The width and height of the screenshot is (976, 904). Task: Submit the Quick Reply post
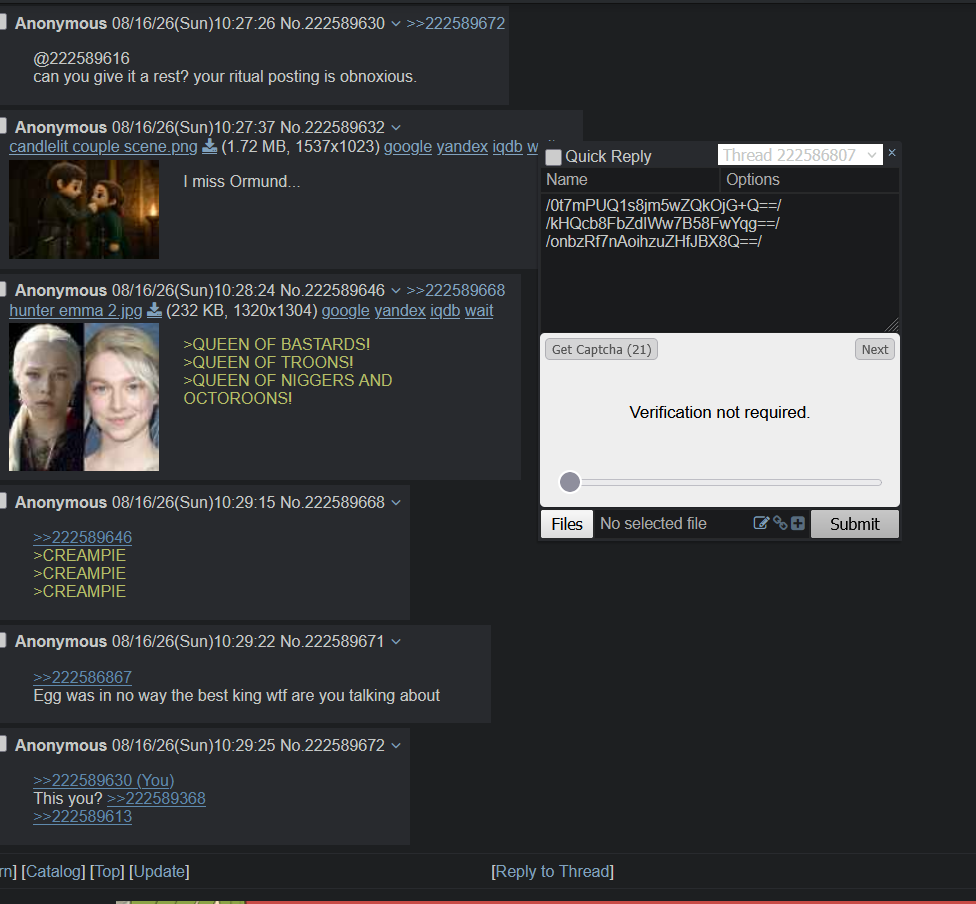[855, 524]
